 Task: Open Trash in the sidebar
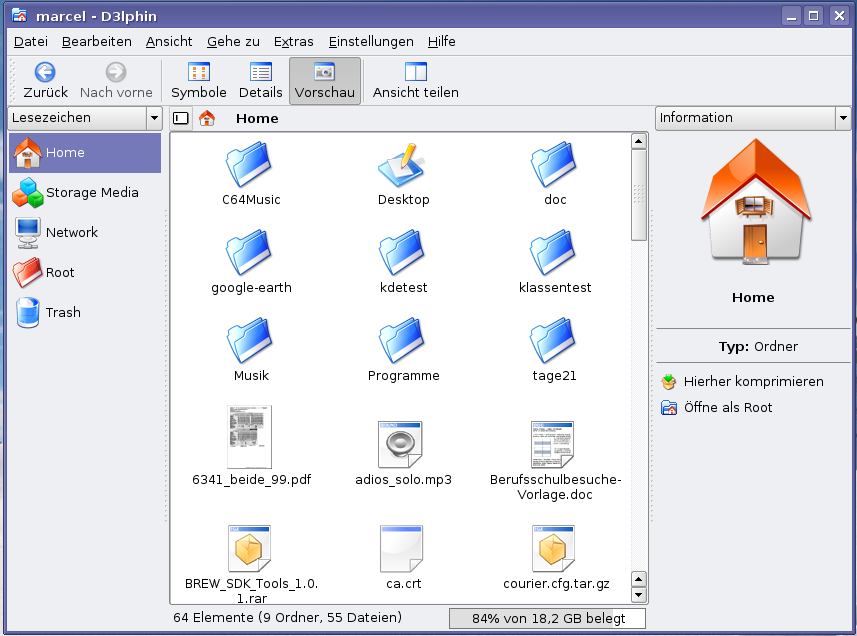[x=62, y=312]
